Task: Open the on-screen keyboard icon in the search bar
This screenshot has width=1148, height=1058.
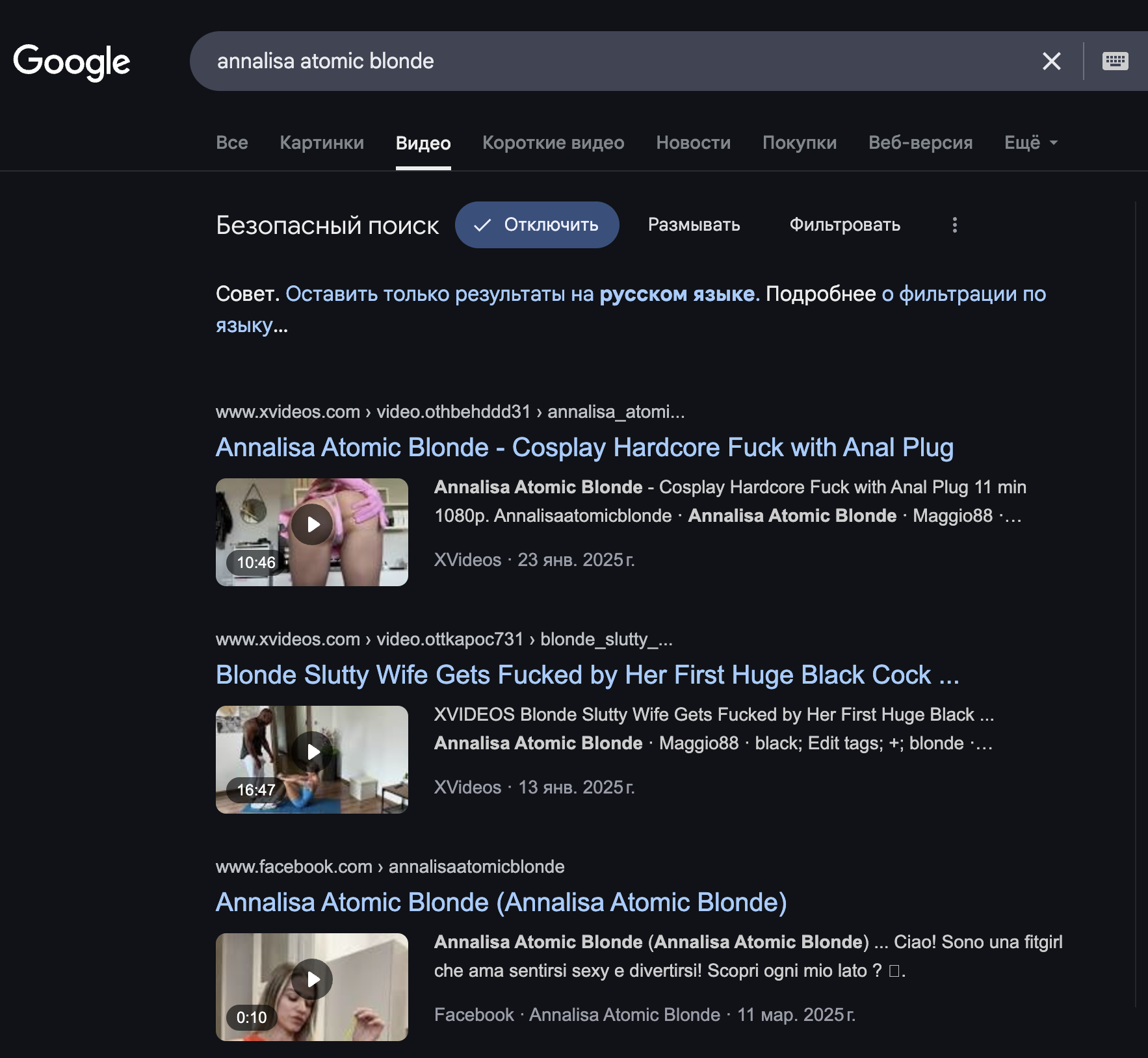Action: (x=1115, y=61)
